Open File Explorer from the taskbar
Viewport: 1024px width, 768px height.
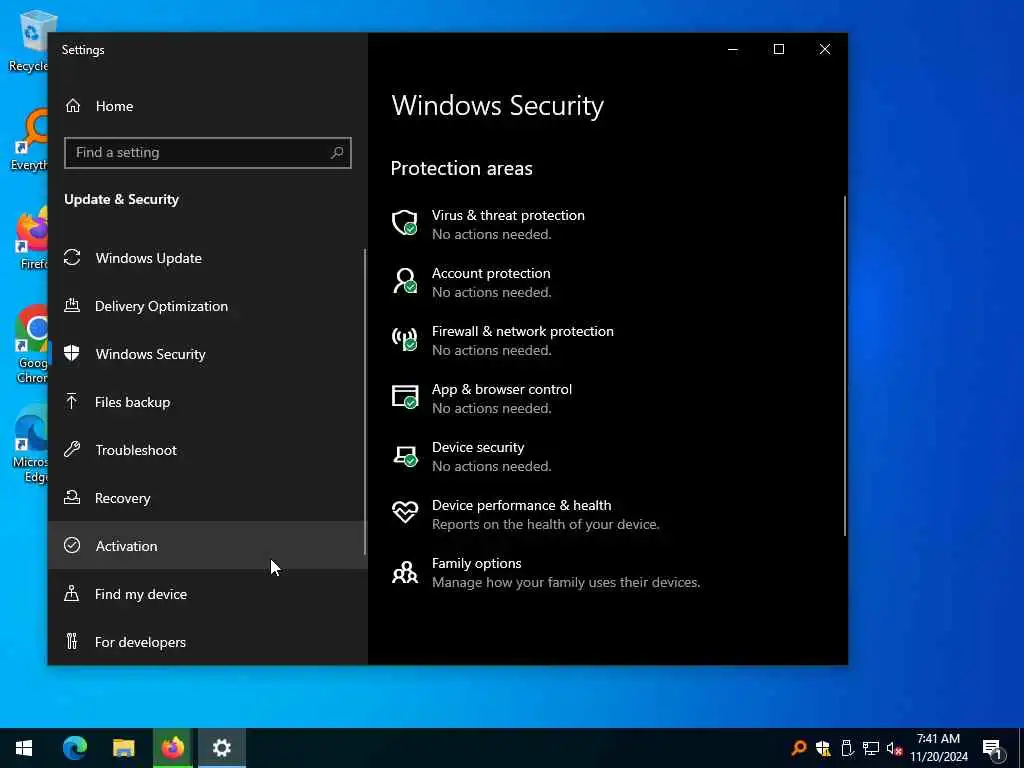(x=123, y=748)
